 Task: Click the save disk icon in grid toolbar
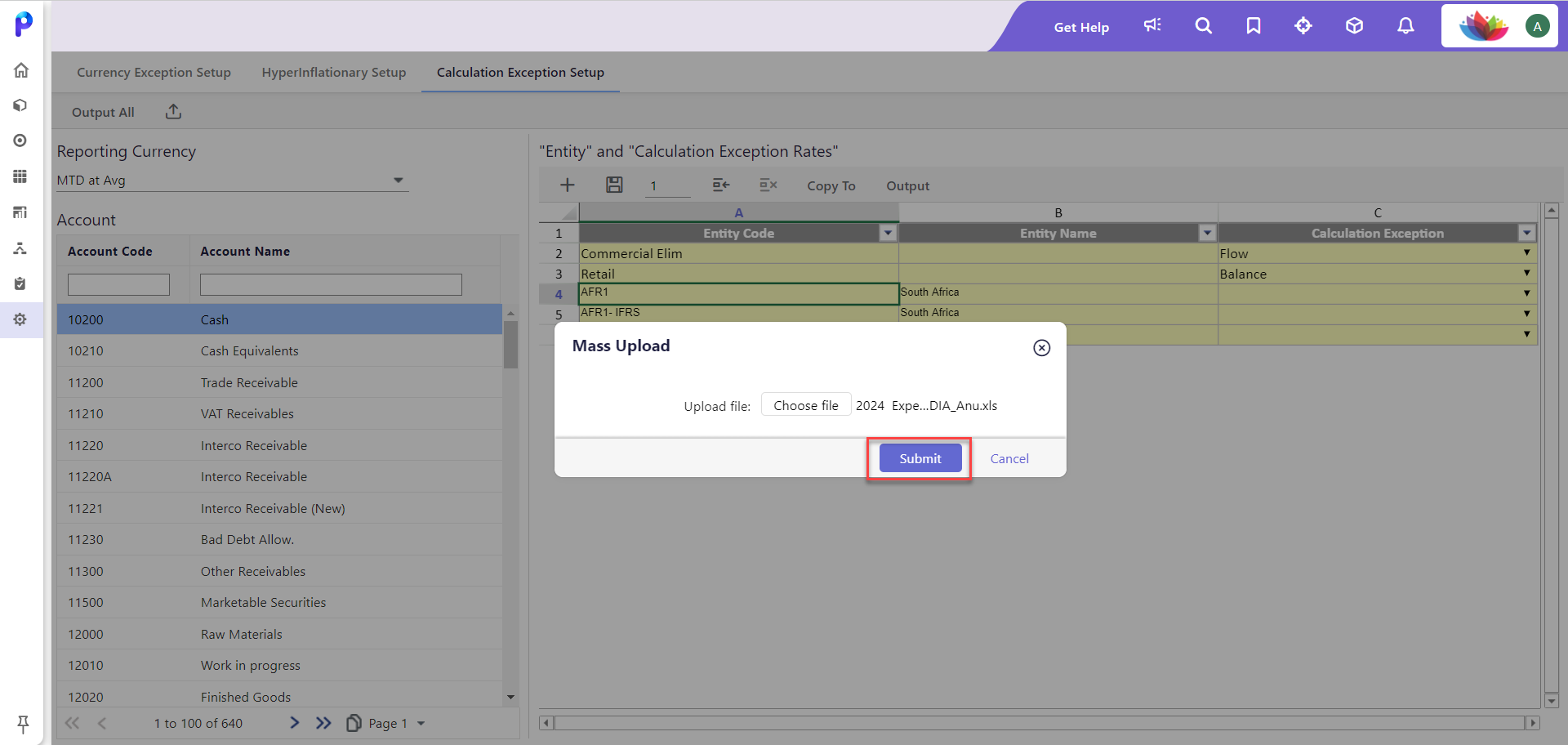614,185
